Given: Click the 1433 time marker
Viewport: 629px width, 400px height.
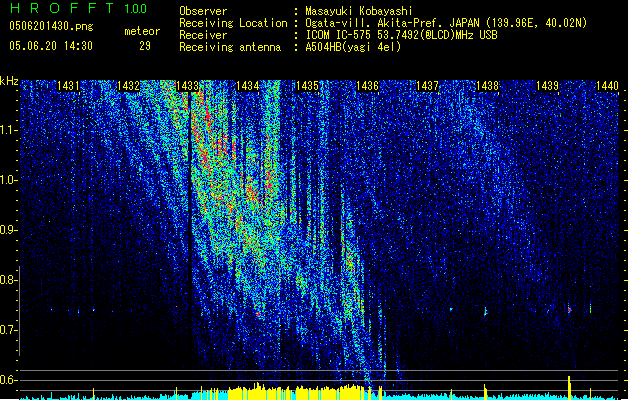Looking at the screenshot, I should pos(188,86).
